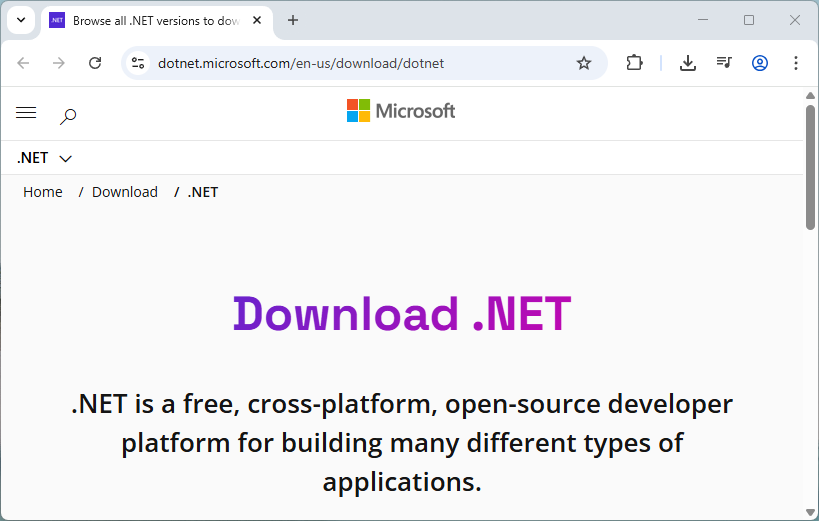This screenshot has height=521, width=819.
Task: Click the Download .NET heading
Action: pyautogui.click(x=402, y=314)
